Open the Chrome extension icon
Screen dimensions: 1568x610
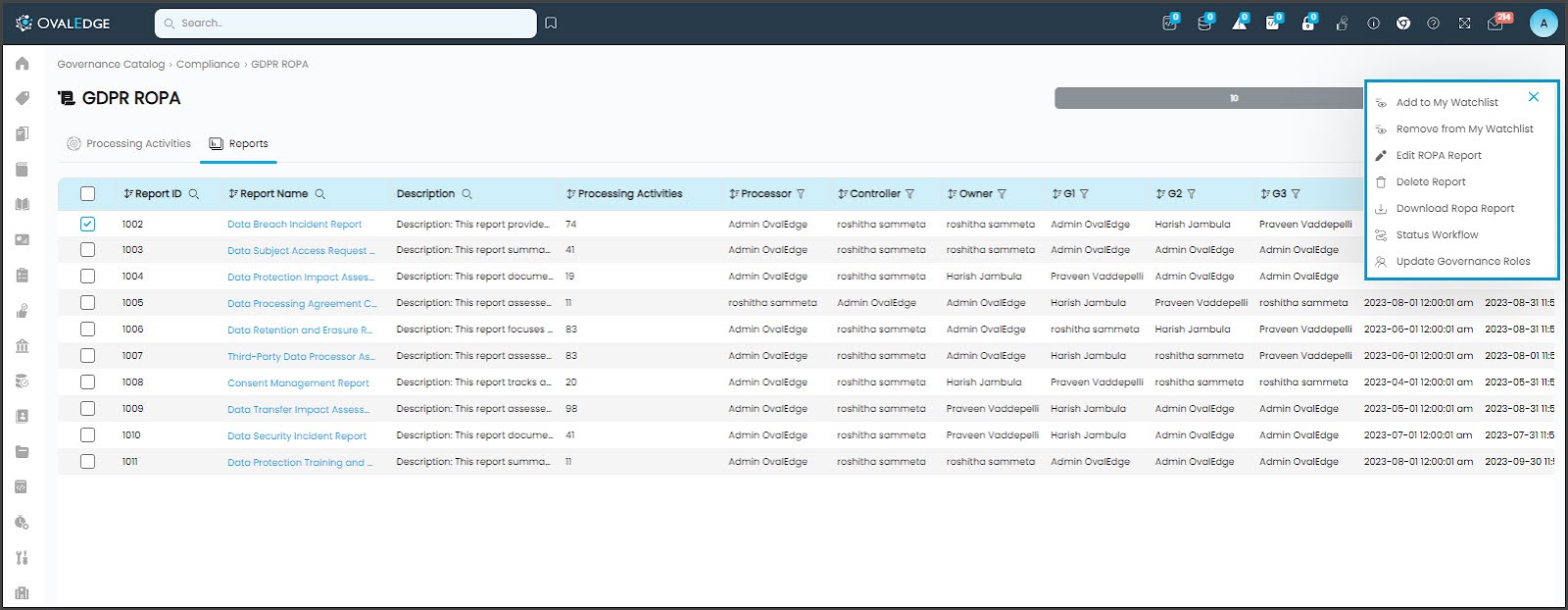1403,24
